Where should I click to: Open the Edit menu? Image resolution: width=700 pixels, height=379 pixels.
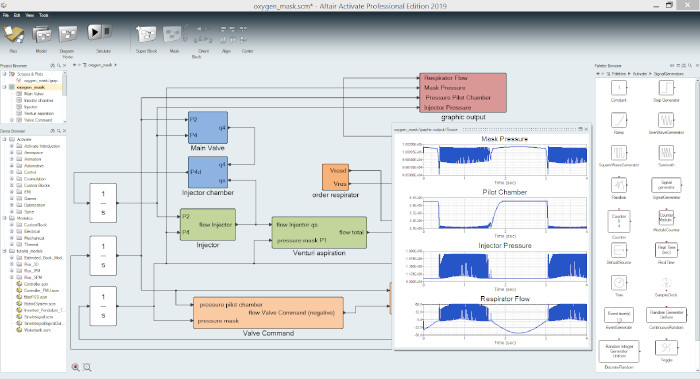click(17, 15)
